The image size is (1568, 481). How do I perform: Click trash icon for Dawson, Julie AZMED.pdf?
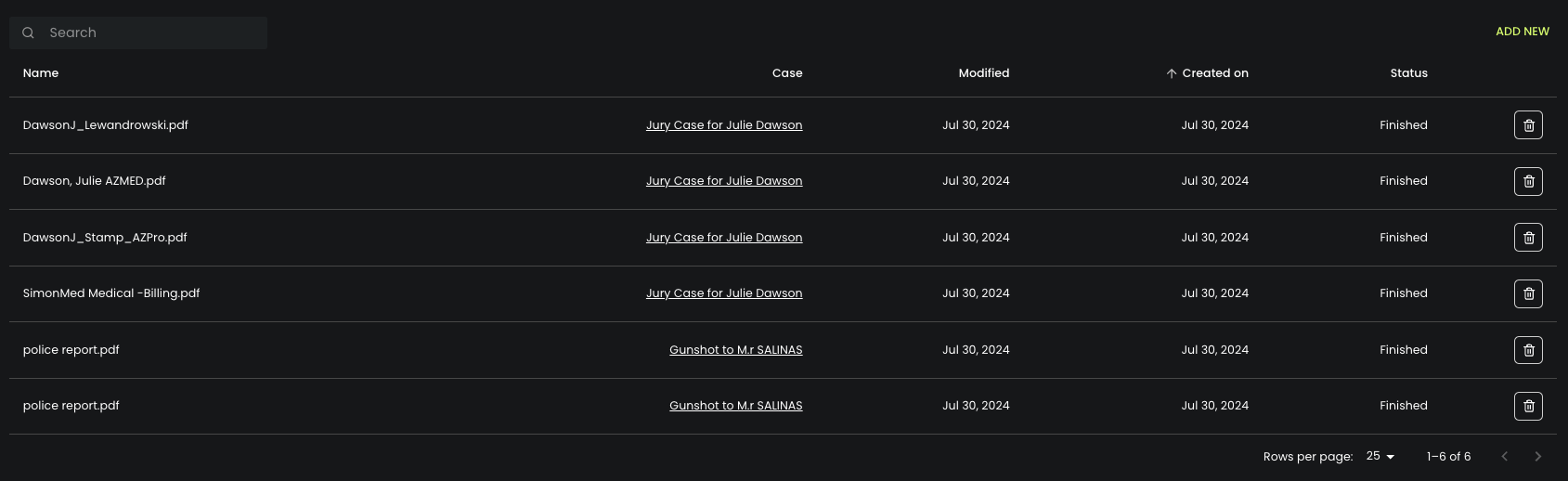click(x=1528, y=181)
